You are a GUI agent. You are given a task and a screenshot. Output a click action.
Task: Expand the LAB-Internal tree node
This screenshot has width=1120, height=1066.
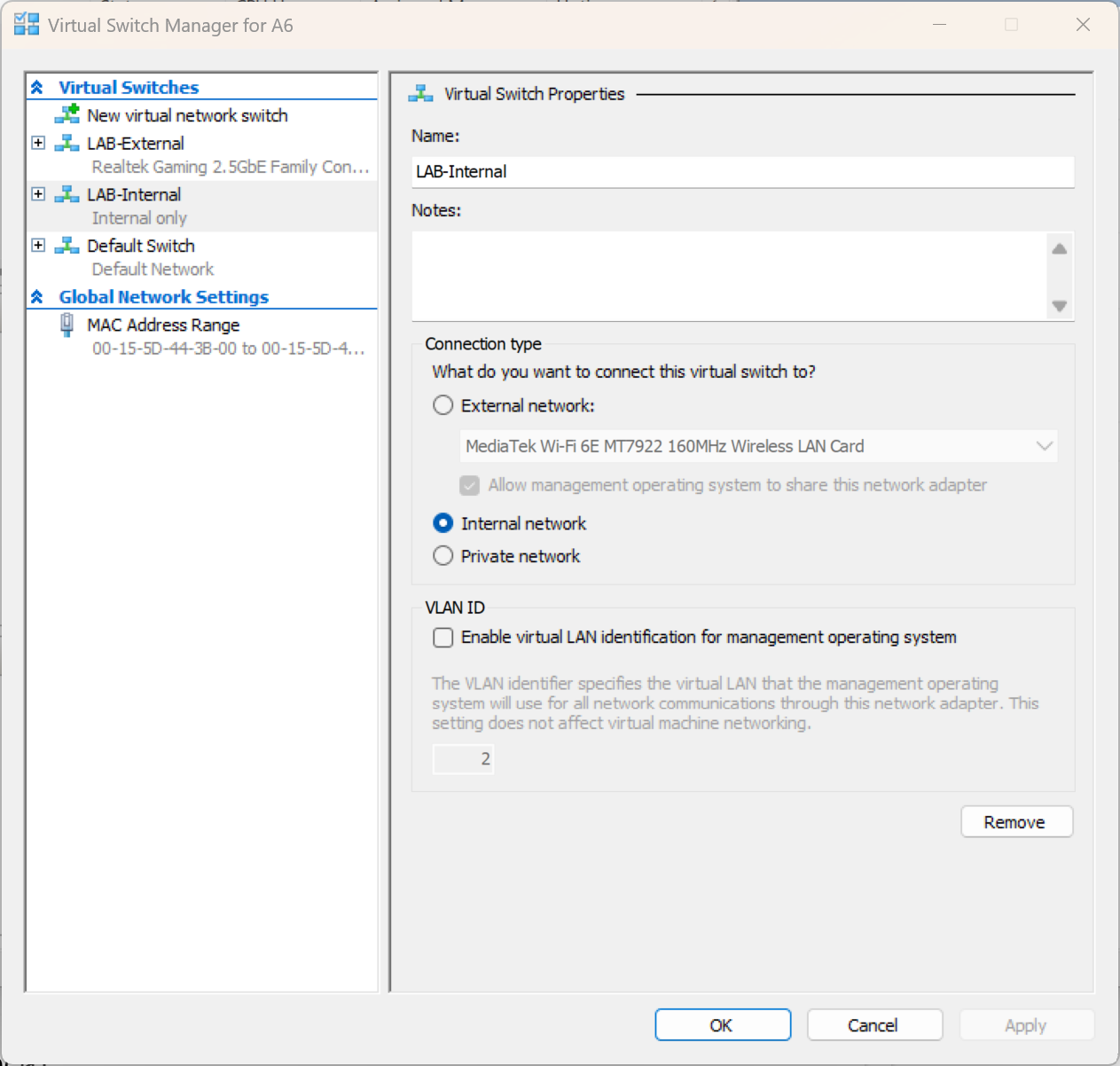[38, 193]
